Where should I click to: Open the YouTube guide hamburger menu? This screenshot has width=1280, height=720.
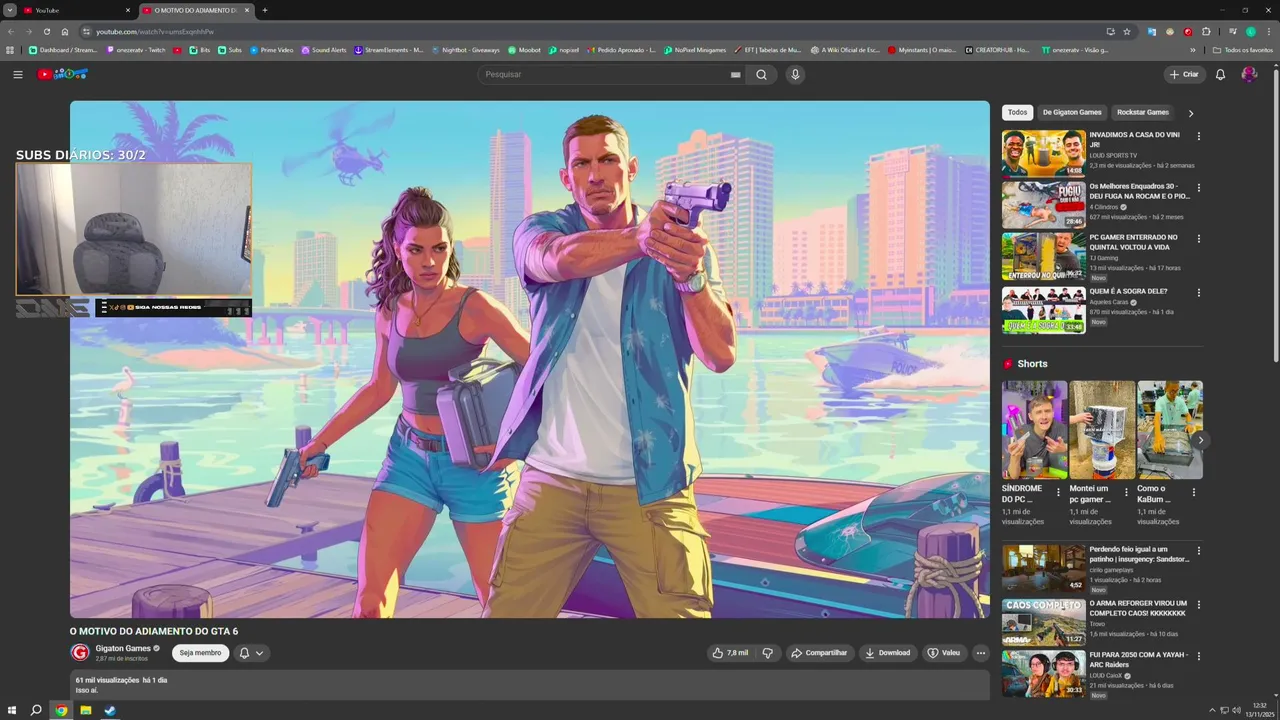17,74
